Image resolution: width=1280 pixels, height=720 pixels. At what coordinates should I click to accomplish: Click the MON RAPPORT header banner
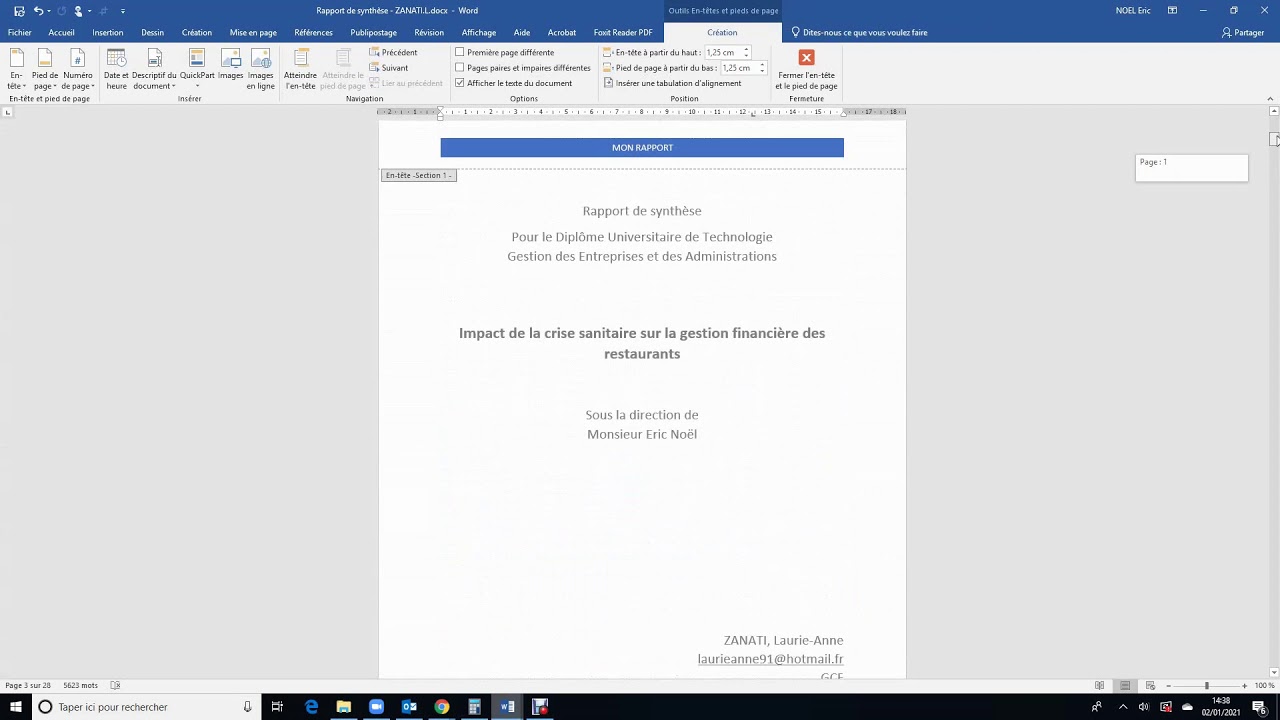pyautogui.click(x=642, y=148)
